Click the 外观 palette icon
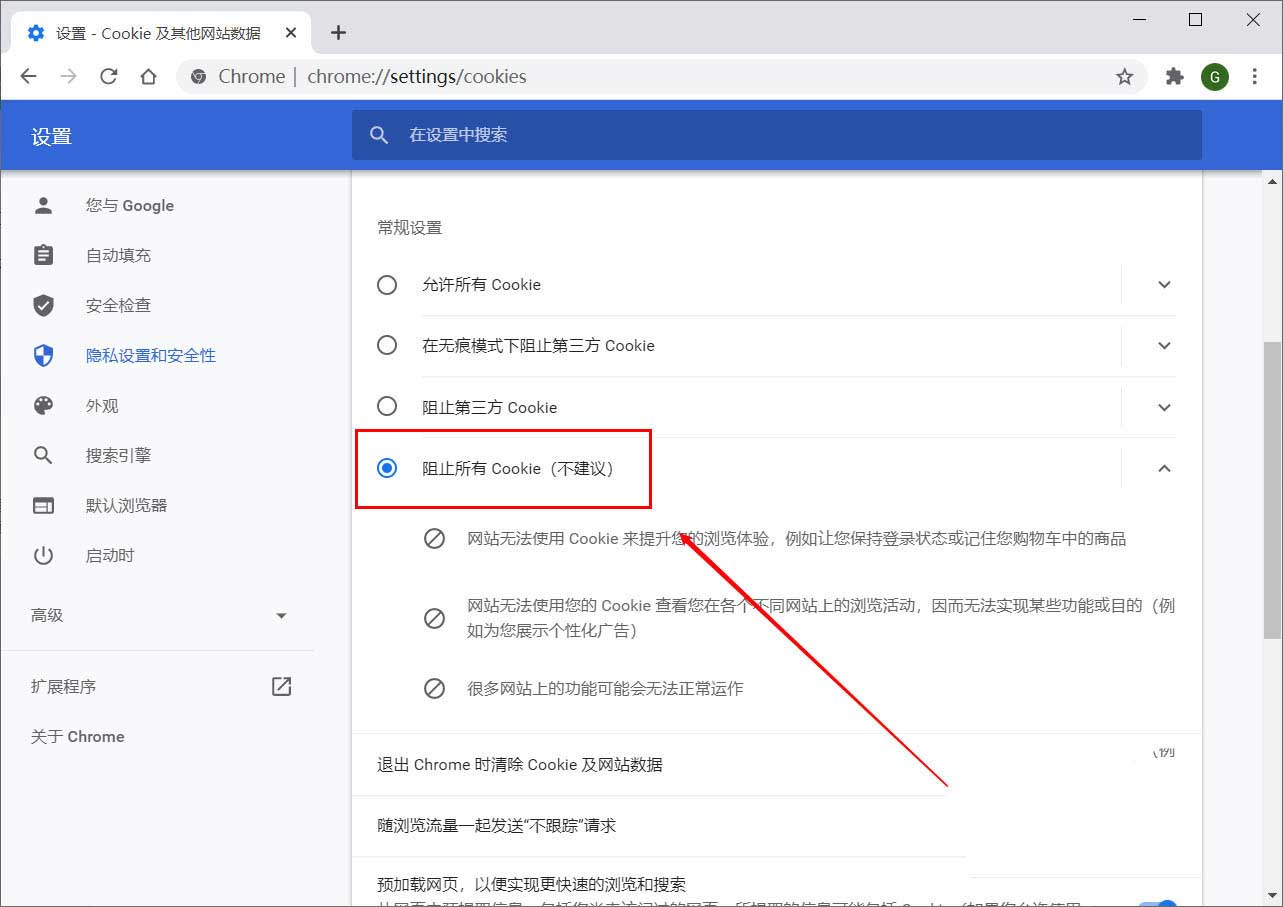Image resolution: width=1283 pixels, height=907 pixels. click(x=43, y=405)
